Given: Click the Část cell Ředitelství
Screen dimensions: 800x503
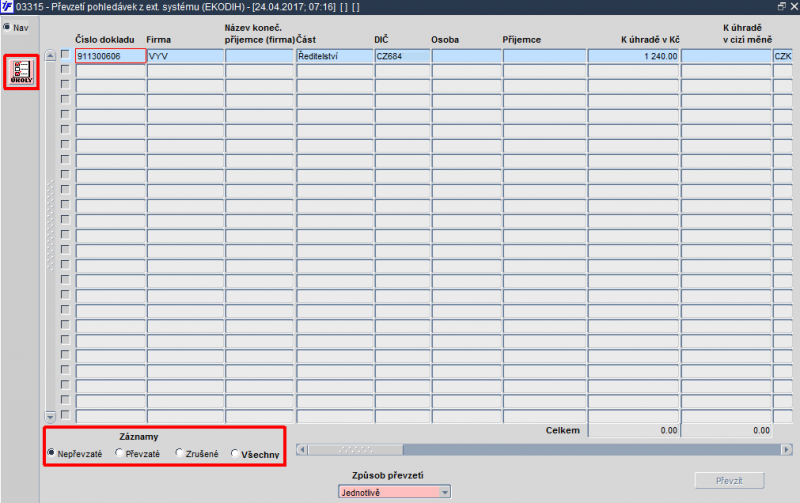Looking at the screenshot, I should point(335,56).
